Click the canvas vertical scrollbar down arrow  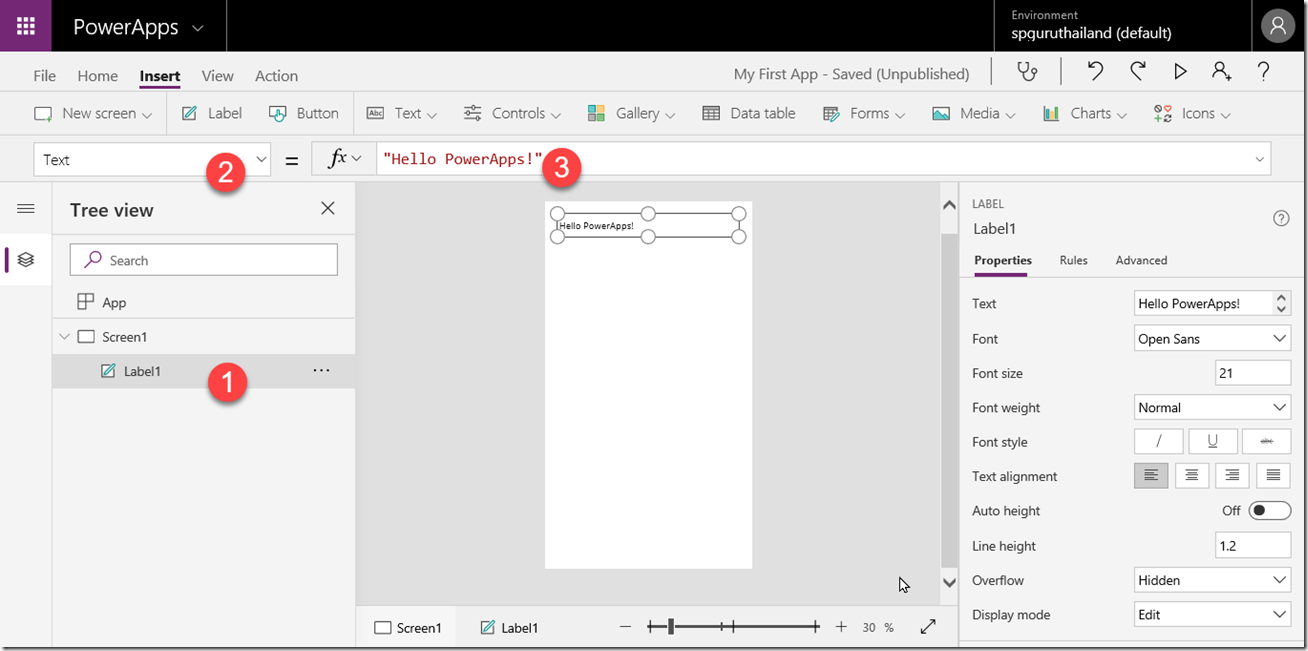pyautogui.click(x=949, y=583)
